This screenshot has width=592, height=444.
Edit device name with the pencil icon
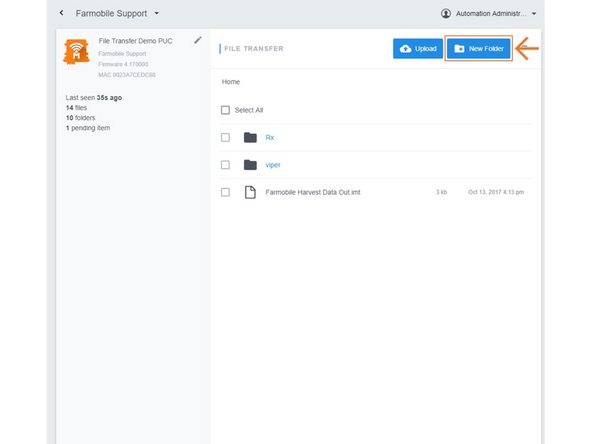198,40
